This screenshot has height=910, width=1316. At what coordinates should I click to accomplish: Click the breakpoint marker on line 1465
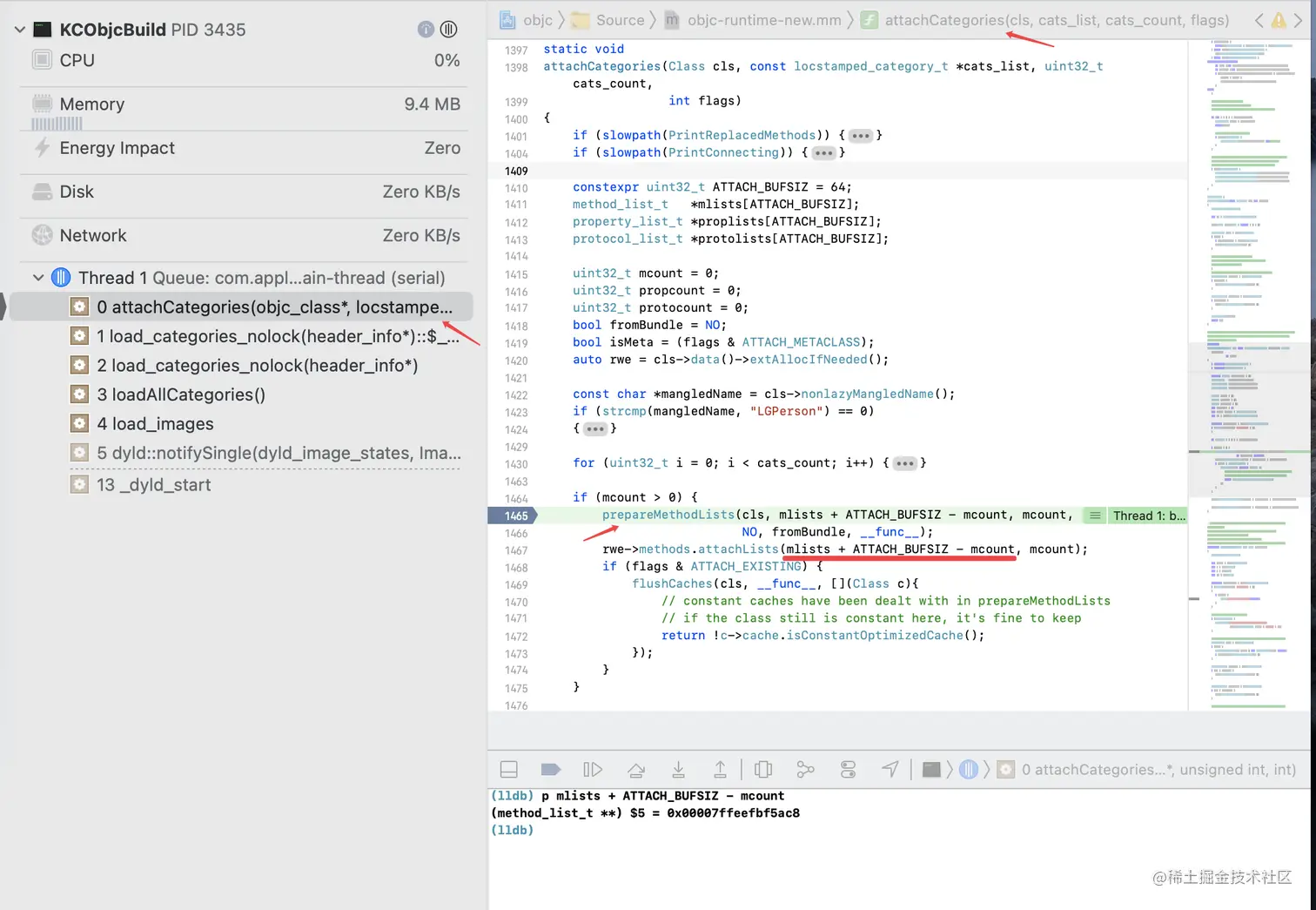pyautogui.click(x=514, y=516)
